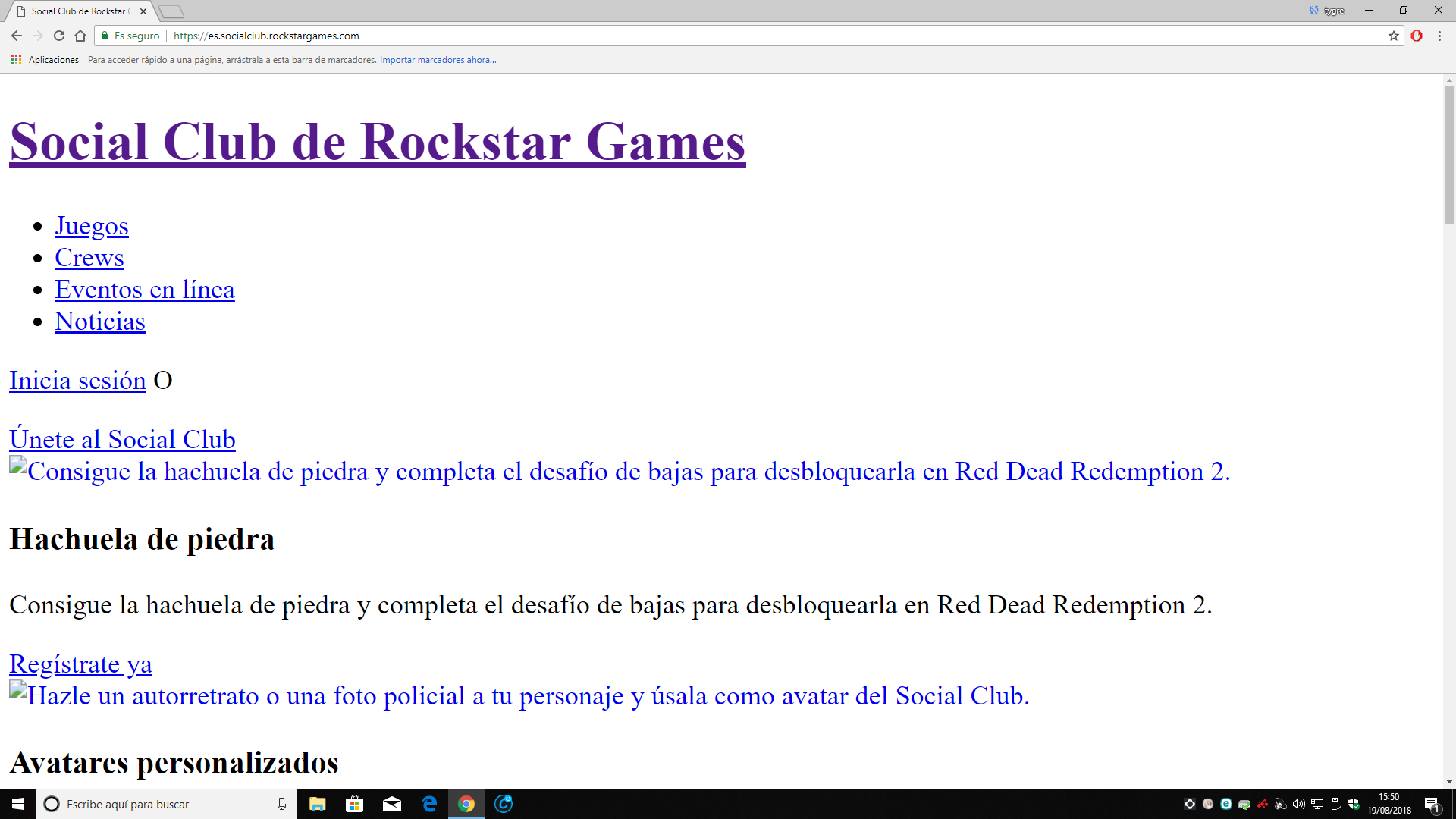Bookmark this page with the star icon

click(x=1394, y=36)
